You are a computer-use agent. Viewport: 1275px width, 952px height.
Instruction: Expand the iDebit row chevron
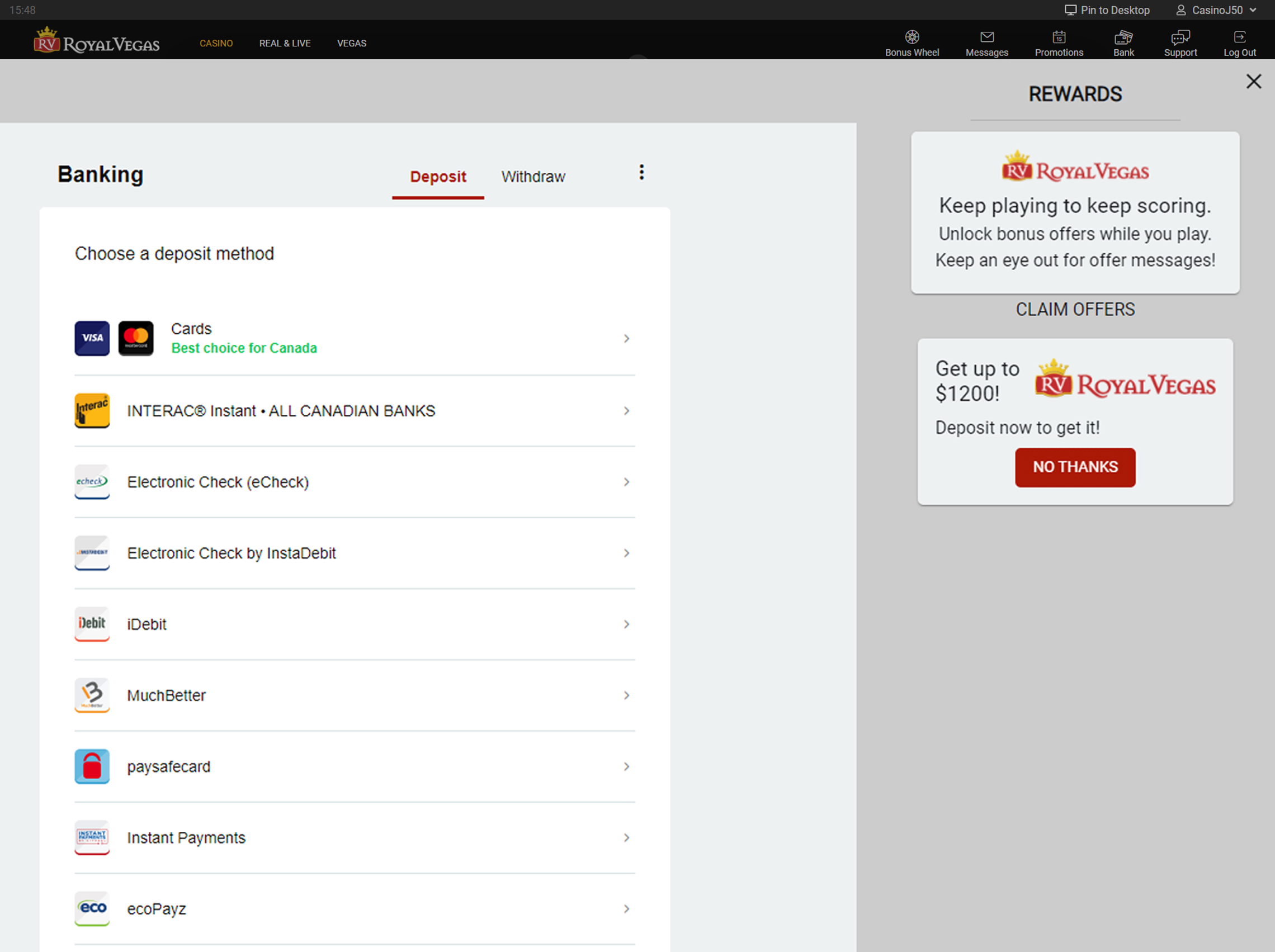tap(626, 624)
